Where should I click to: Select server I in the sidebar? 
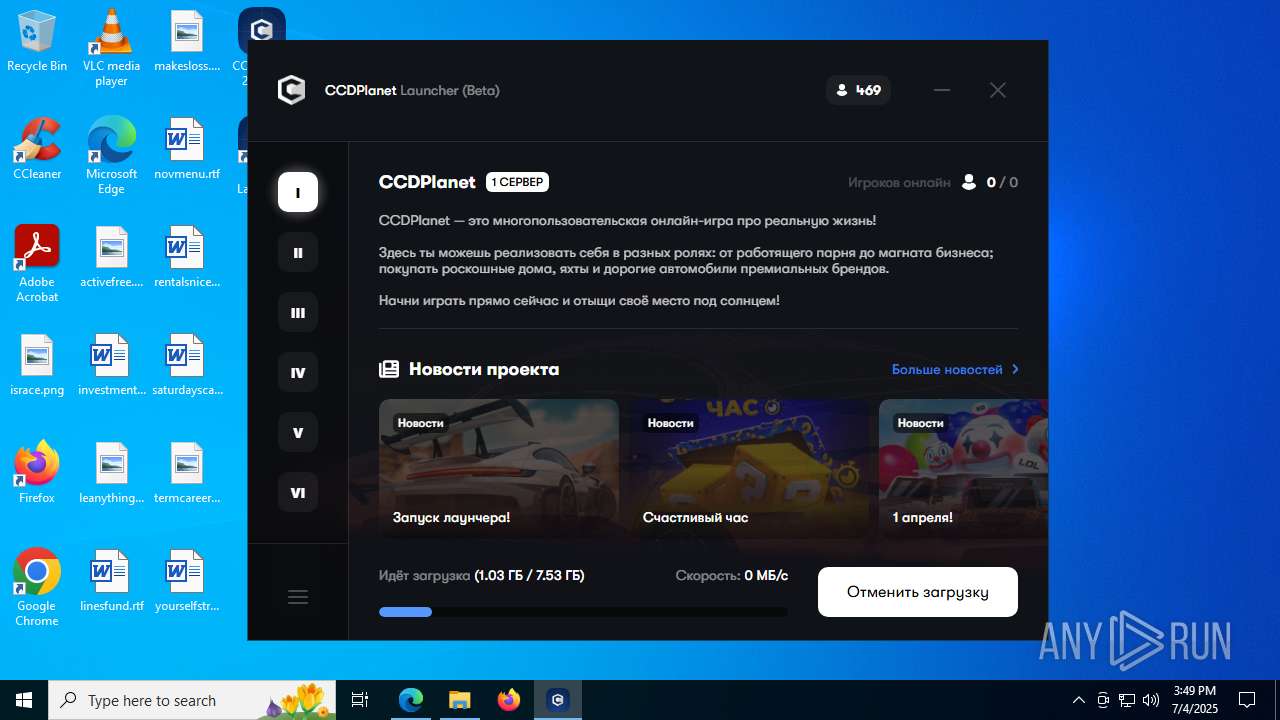298,192
